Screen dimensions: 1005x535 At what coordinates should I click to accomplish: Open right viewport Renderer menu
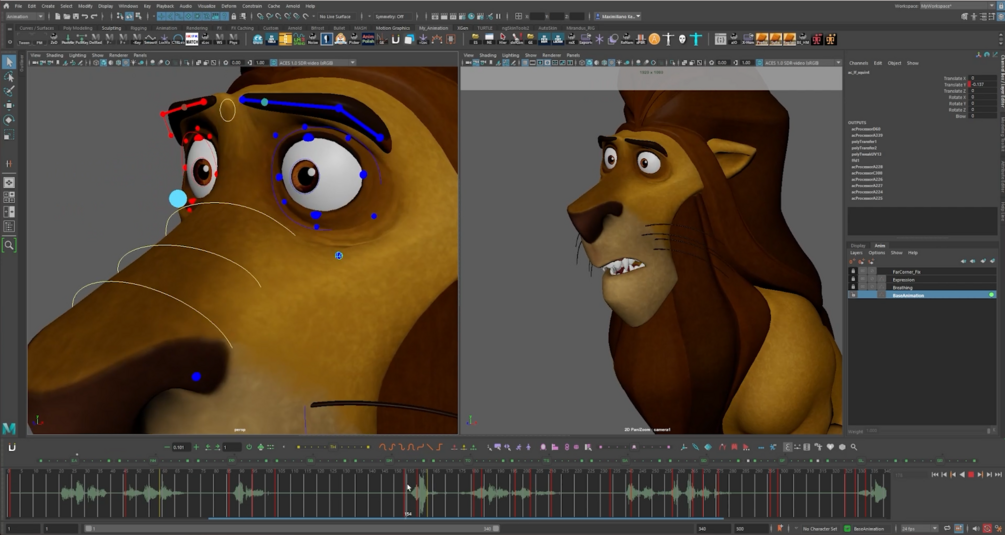[551, 55]
